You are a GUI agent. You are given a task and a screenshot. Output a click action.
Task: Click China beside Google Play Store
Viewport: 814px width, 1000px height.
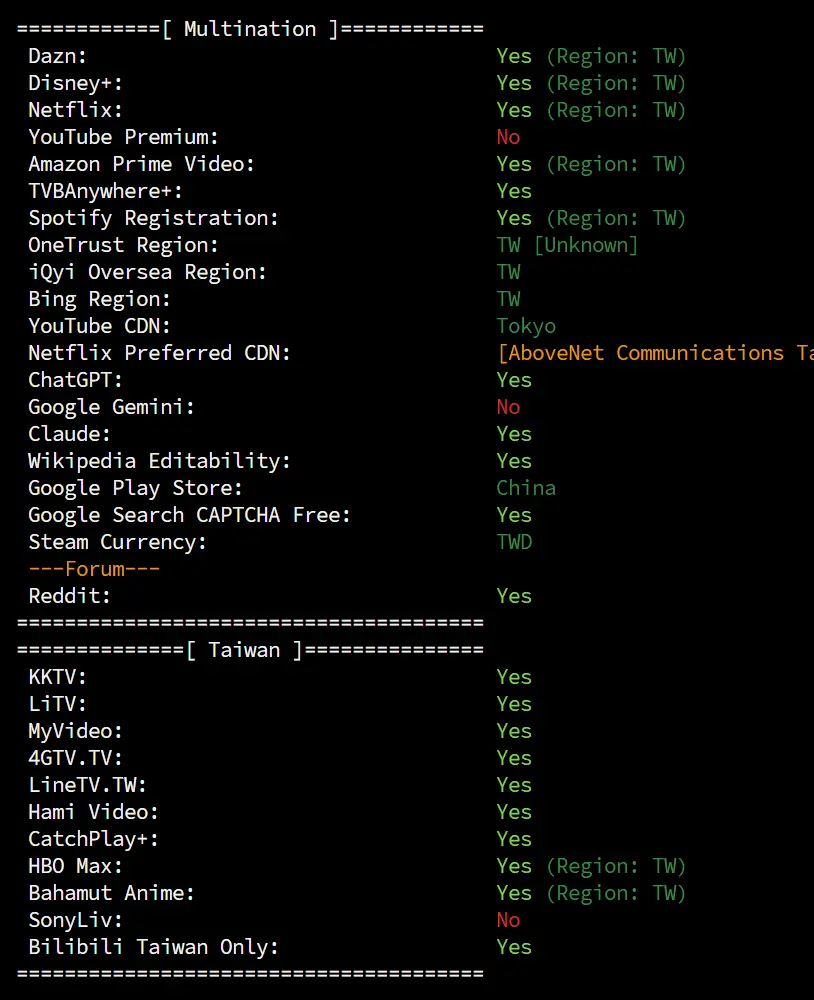[526, 489]
